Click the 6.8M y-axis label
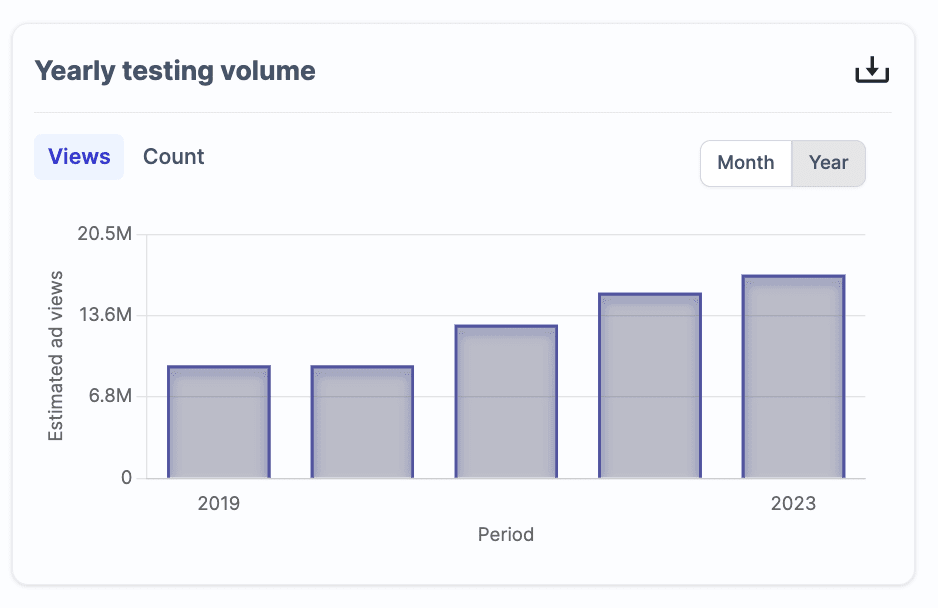938x608 pixels. [x=108, y=396]
